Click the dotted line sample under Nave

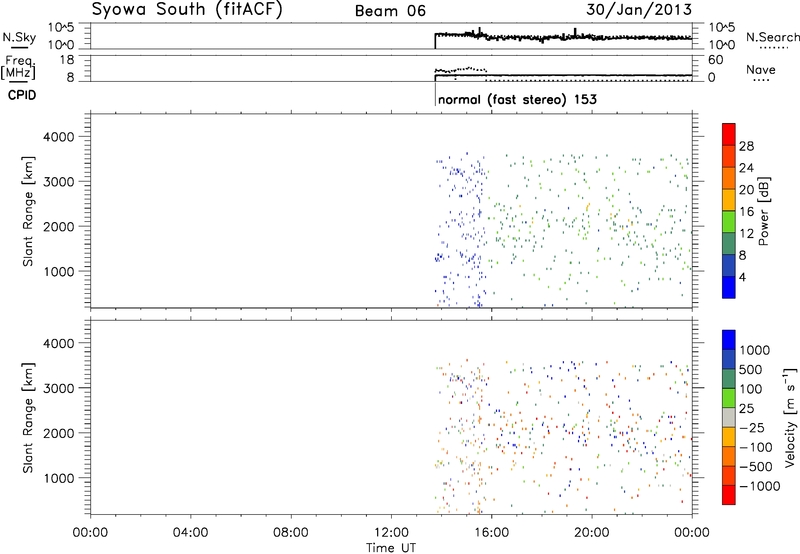(761, 80)
